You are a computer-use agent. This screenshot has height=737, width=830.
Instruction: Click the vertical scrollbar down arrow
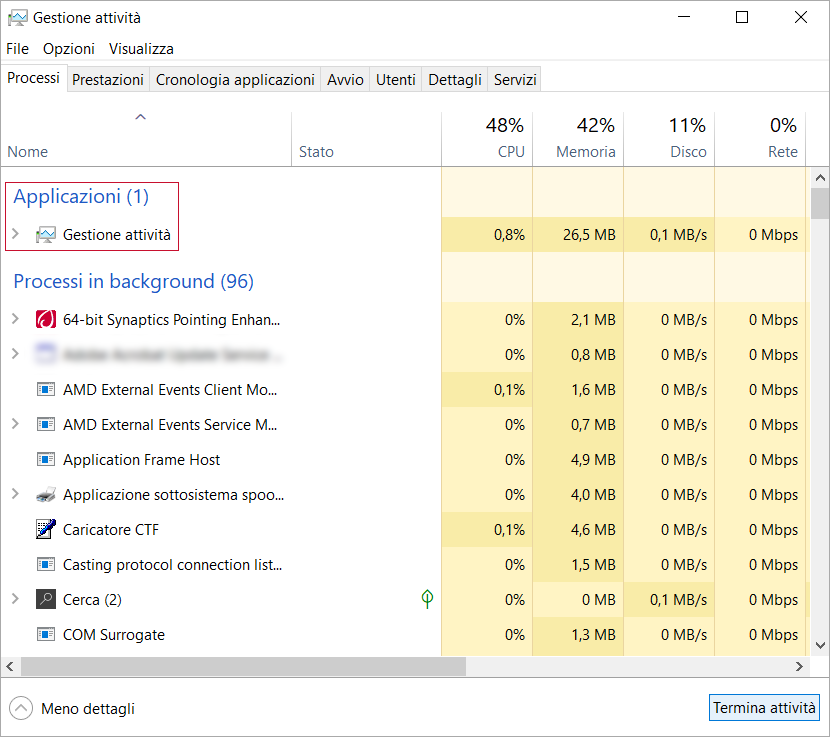coord(820,645)
